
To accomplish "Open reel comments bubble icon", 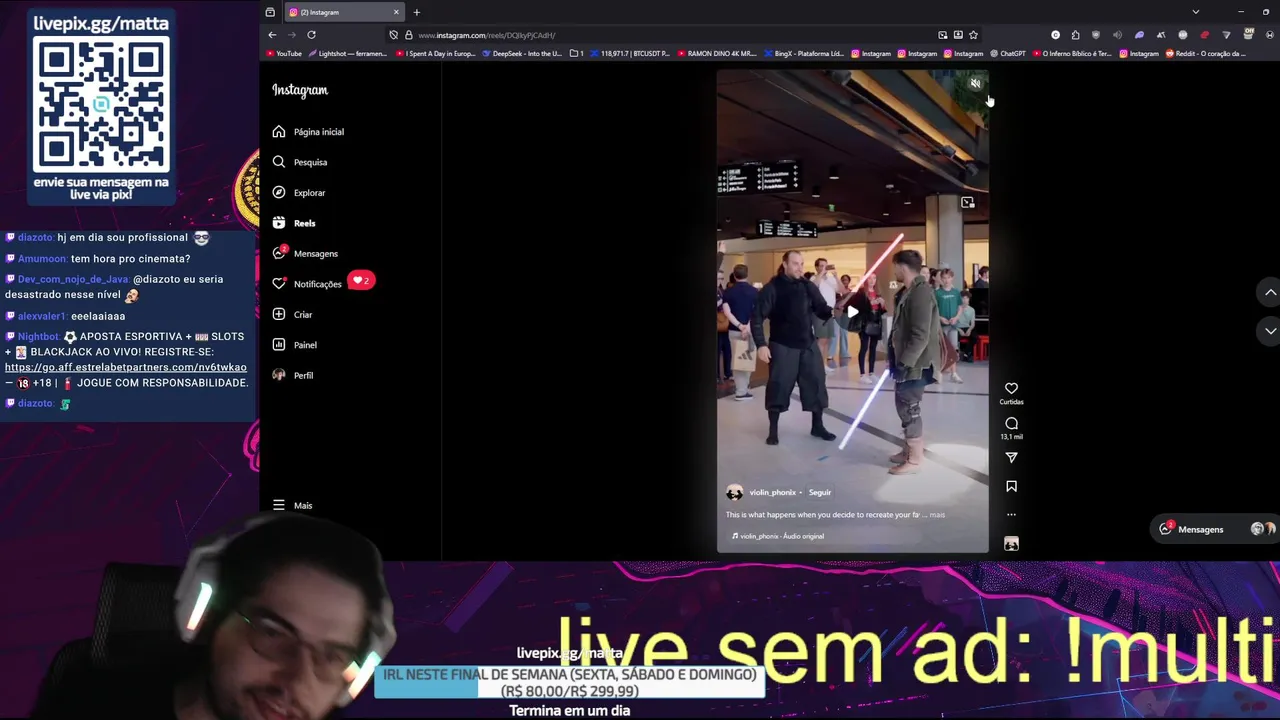I will pyautogui.click(x=1011, y=423).
